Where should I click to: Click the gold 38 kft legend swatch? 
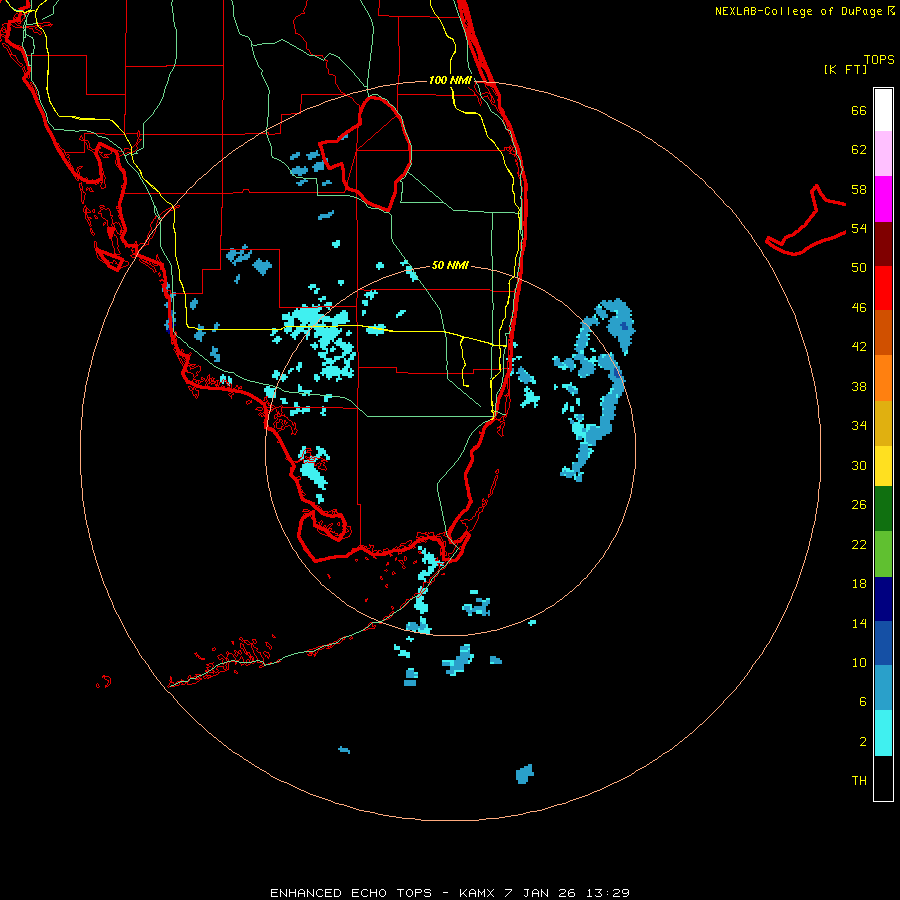click(883, 423)
